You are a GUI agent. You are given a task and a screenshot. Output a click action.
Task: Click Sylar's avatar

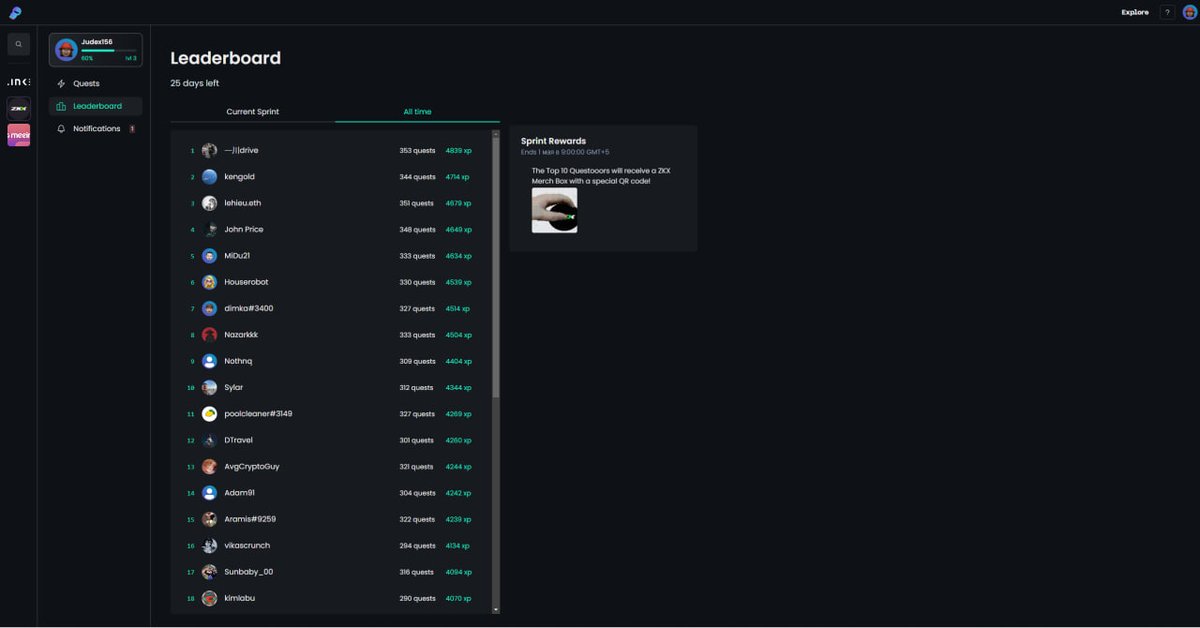(x=209, y=387)
